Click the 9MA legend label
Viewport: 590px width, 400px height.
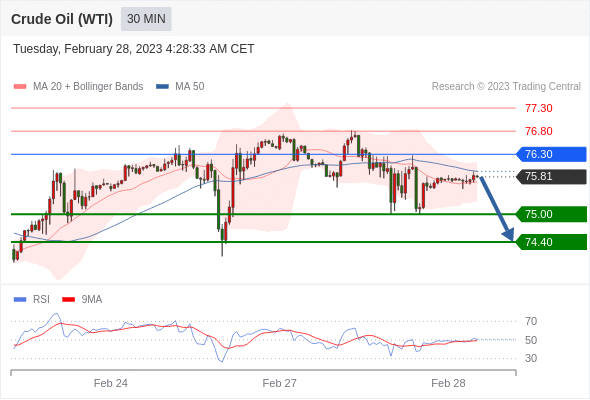tap(92, 300)
